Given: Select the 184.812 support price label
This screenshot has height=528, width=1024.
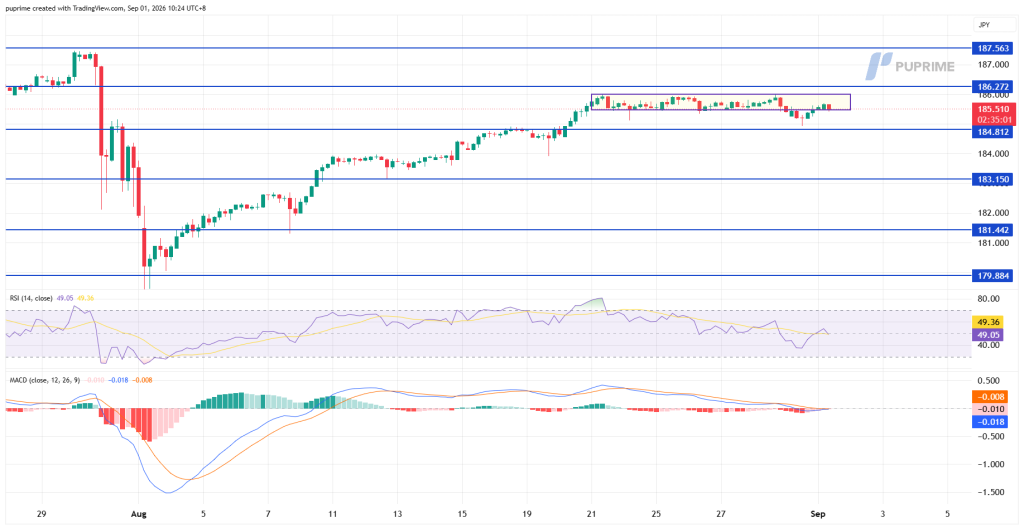Looking at the screenshot, I should (x=992, y=132).
